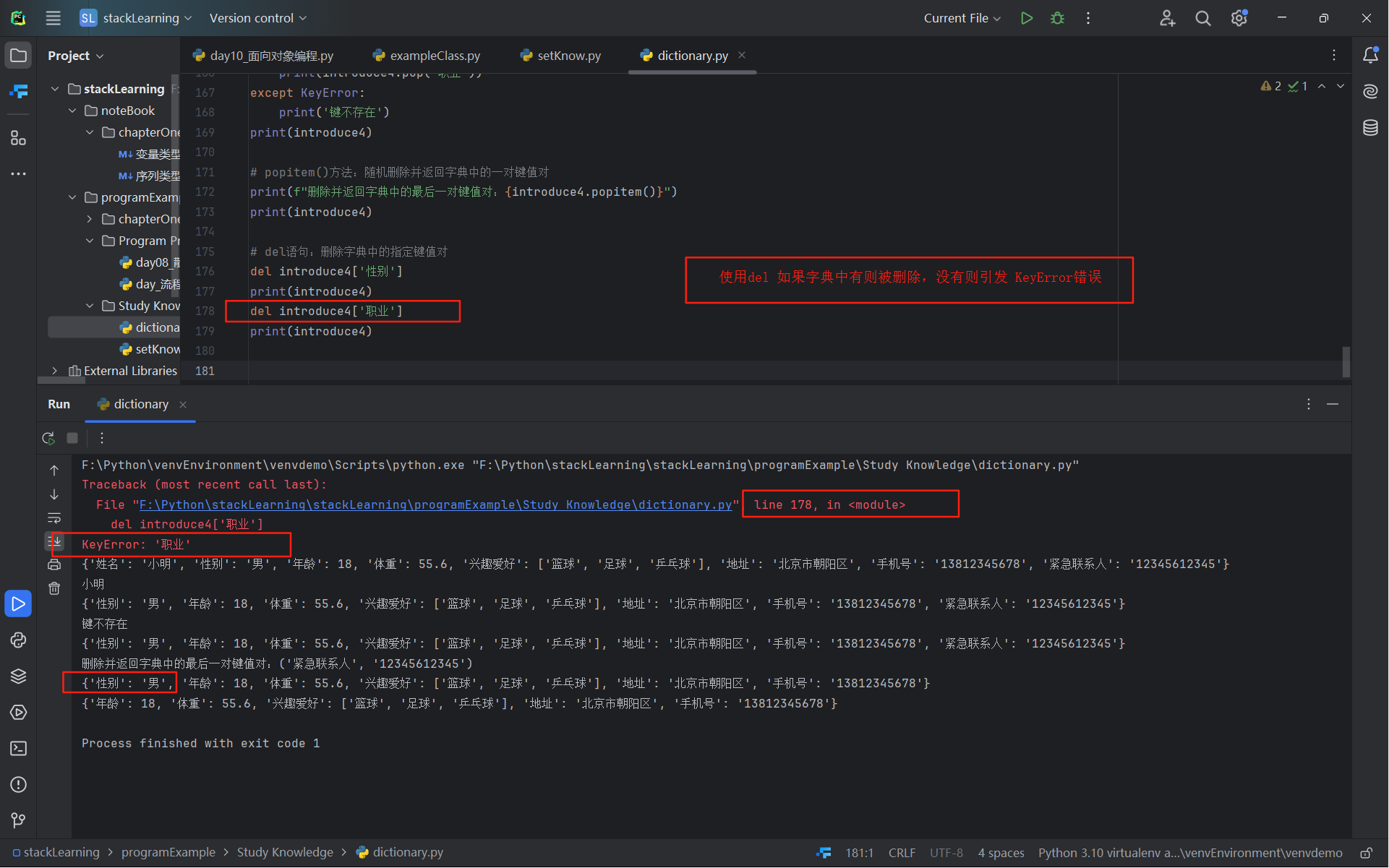Open the Terminal tool window

click(x=18, y=749)
